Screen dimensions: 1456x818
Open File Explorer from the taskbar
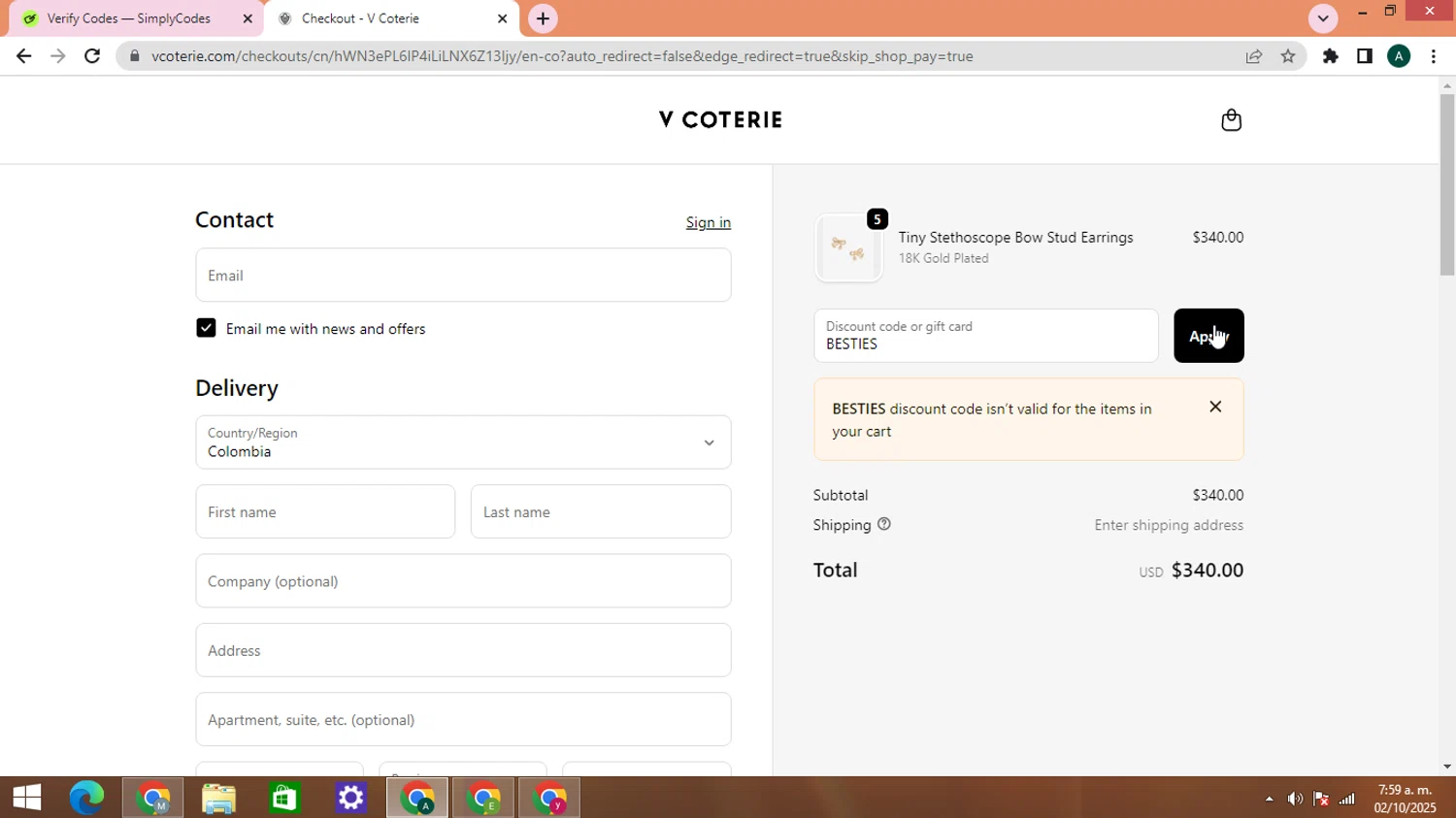pyautogui.click(x=218, y=798)
